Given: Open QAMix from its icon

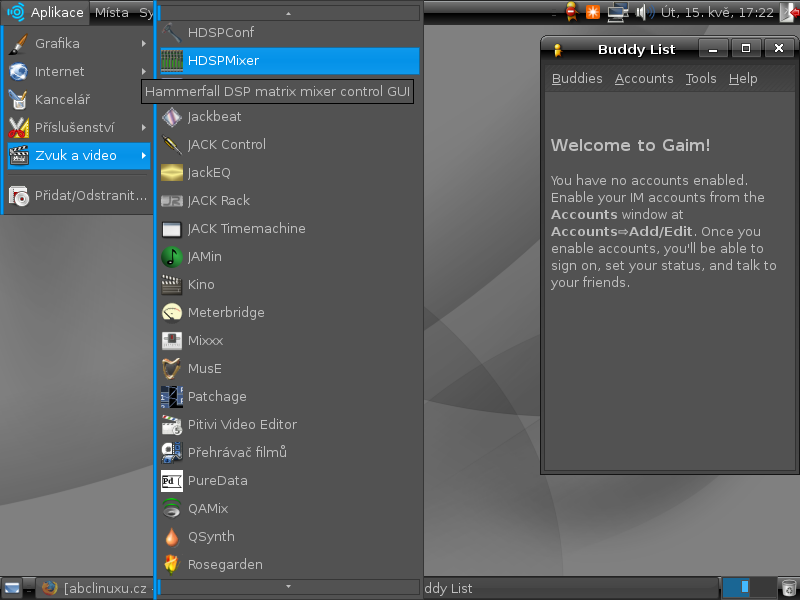Looking at the screenshot, I should pyautogui.click(x=172, y=509).
